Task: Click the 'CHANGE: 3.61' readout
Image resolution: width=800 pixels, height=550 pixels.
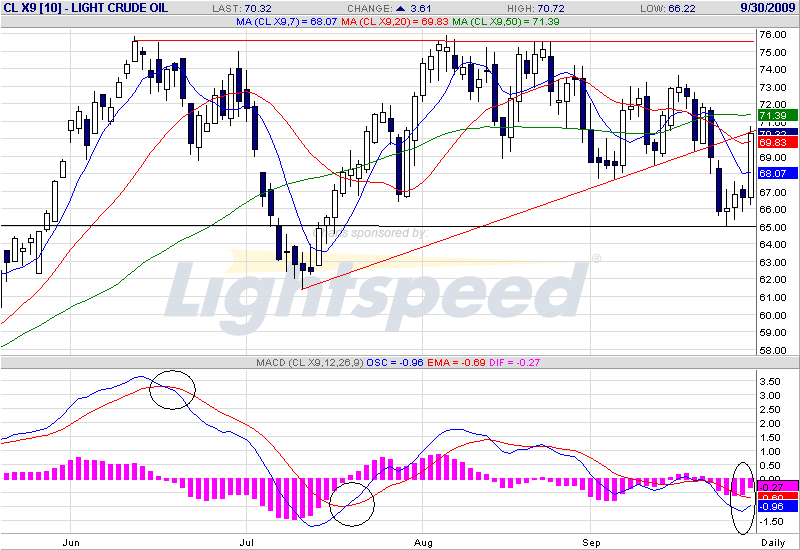Action: pos(389,9)
